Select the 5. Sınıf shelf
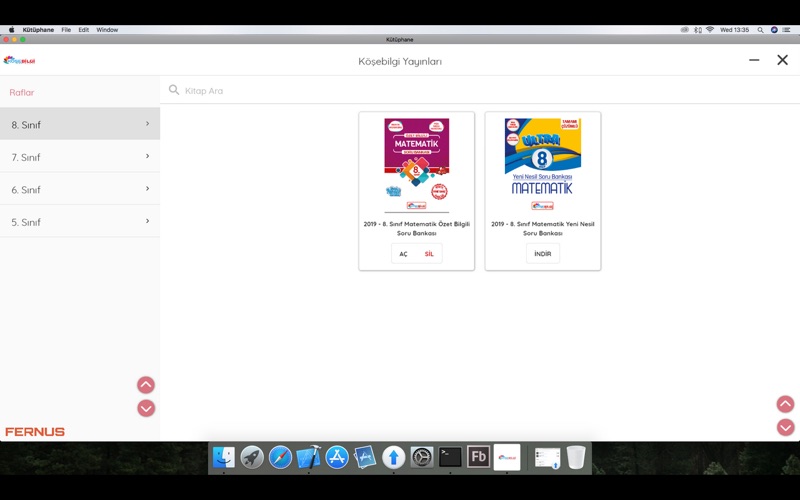Screen dimensions: 800x500 coord(80,221)
